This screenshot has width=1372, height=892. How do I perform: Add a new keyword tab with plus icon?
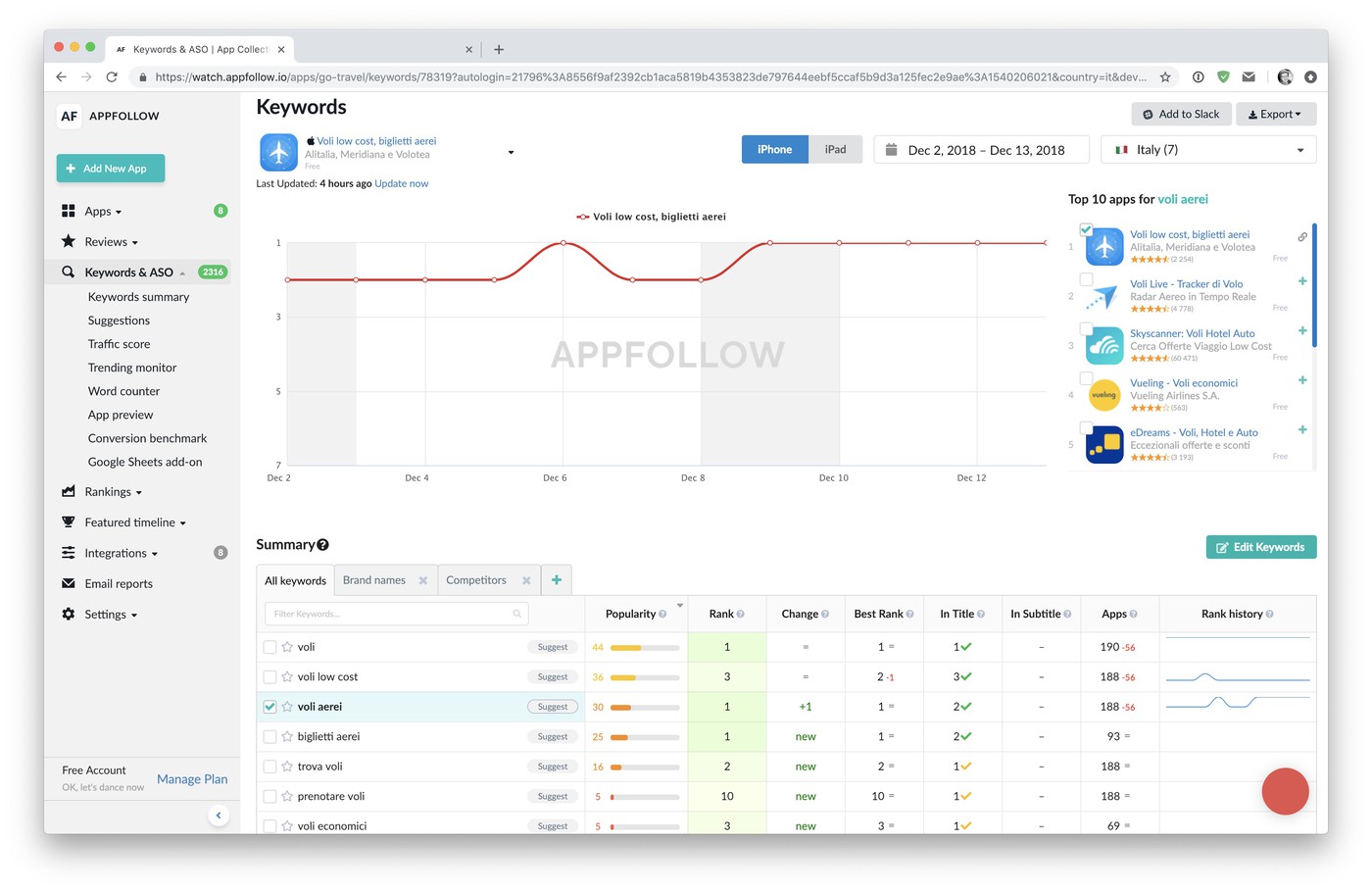(x=557, y=580)
